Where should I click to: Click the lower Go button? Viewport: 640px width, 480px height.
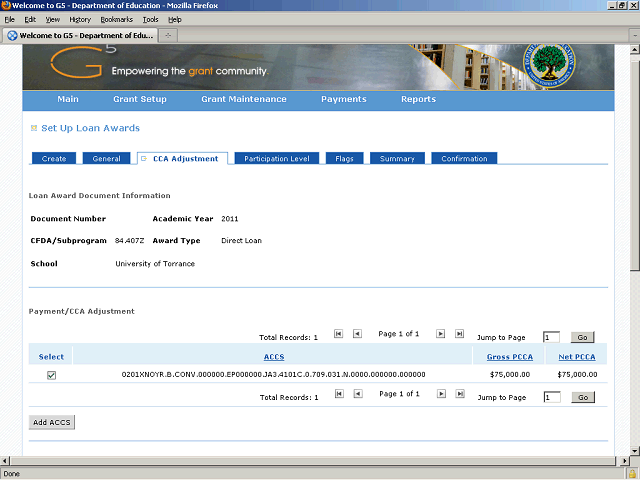[x=583, y=397]
